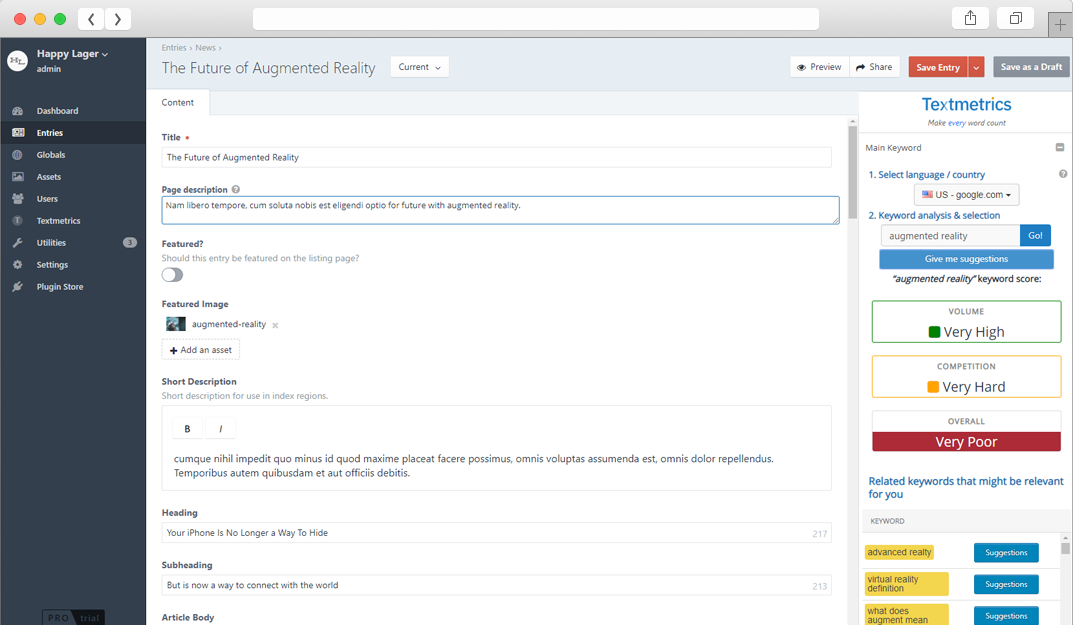Go back with browser back arrow

coord(91,19)
